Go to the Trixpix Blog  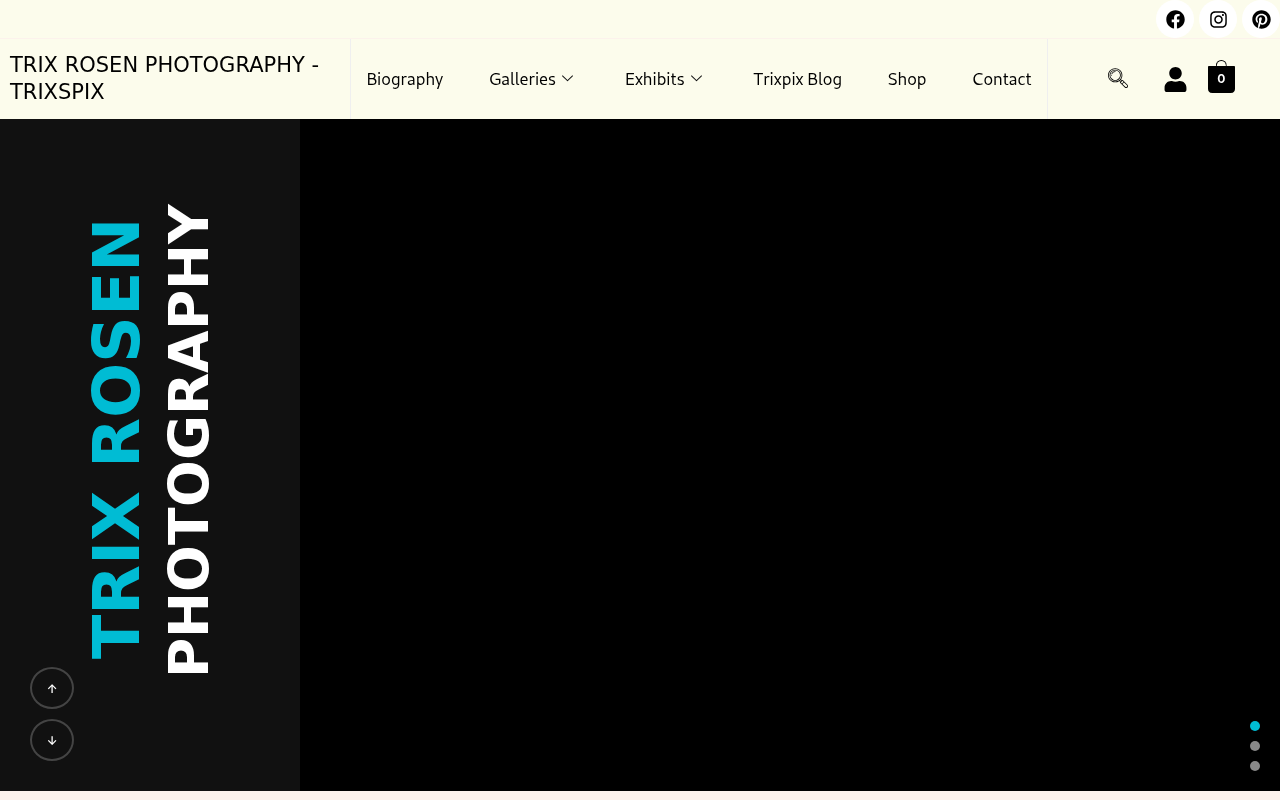point(798,79)
